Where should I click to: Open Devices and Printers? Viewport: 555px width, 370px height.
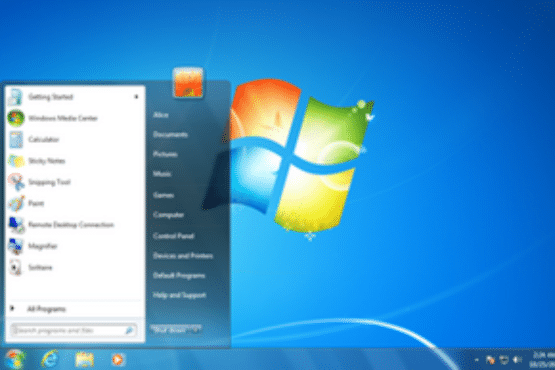pos(183,256)
